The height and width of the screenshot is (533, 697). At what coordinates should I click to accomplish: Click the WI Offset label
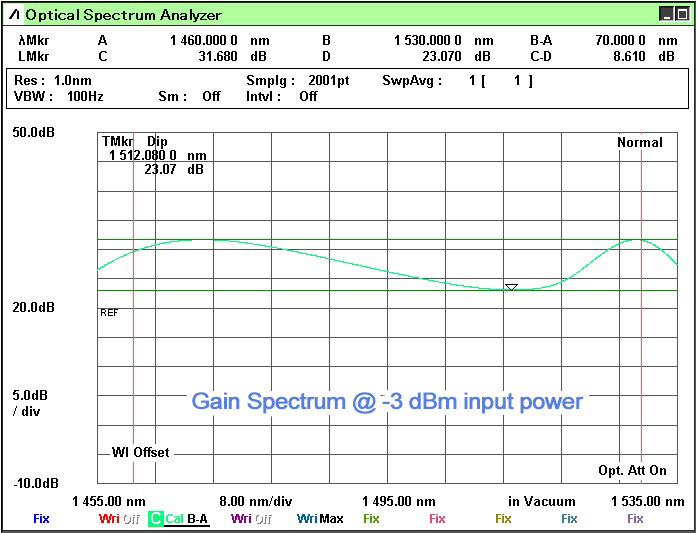click(139, 453)
